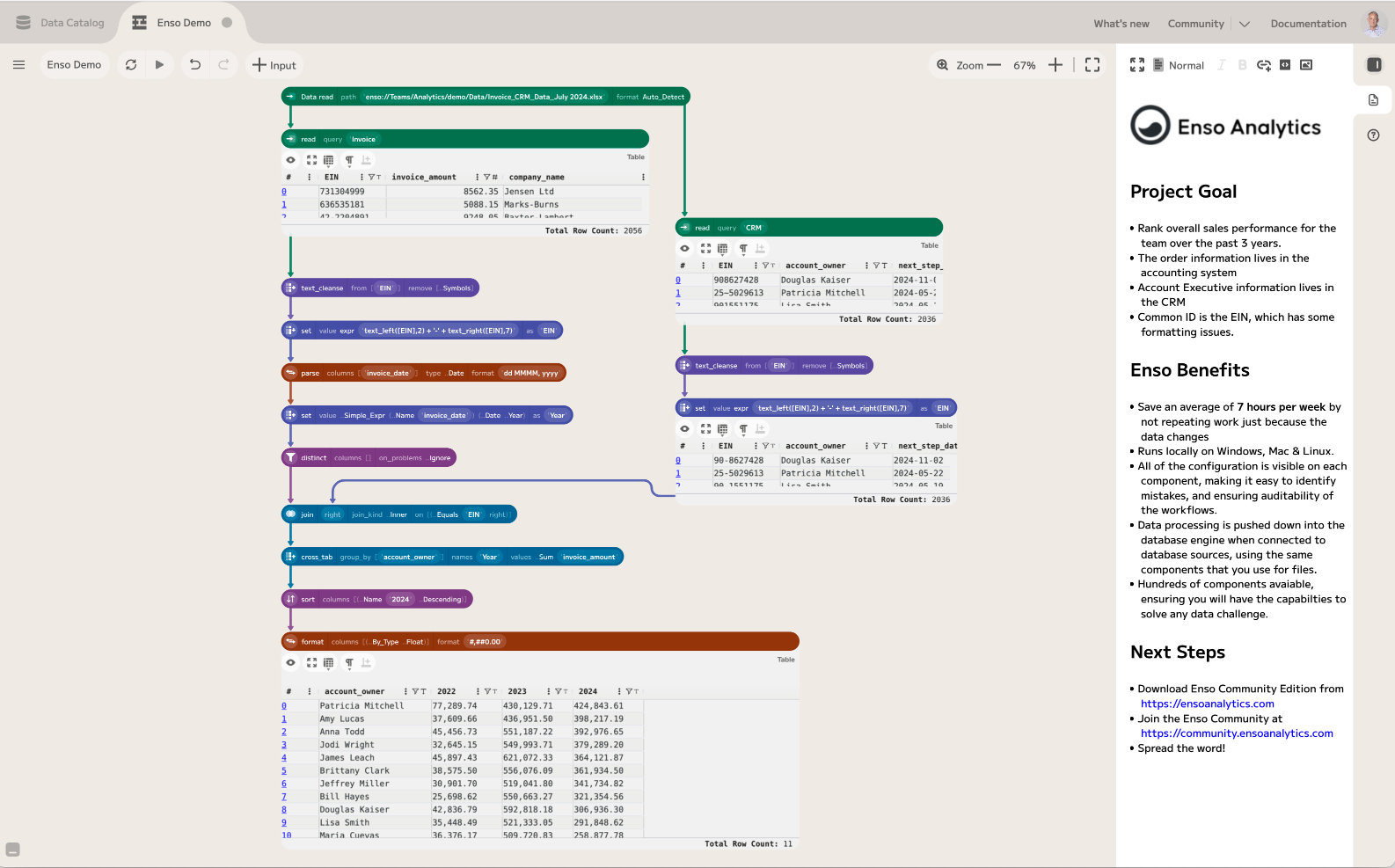1395x868 pixels.
Task: Open What's new link
Action: [x=1121, y=24]
